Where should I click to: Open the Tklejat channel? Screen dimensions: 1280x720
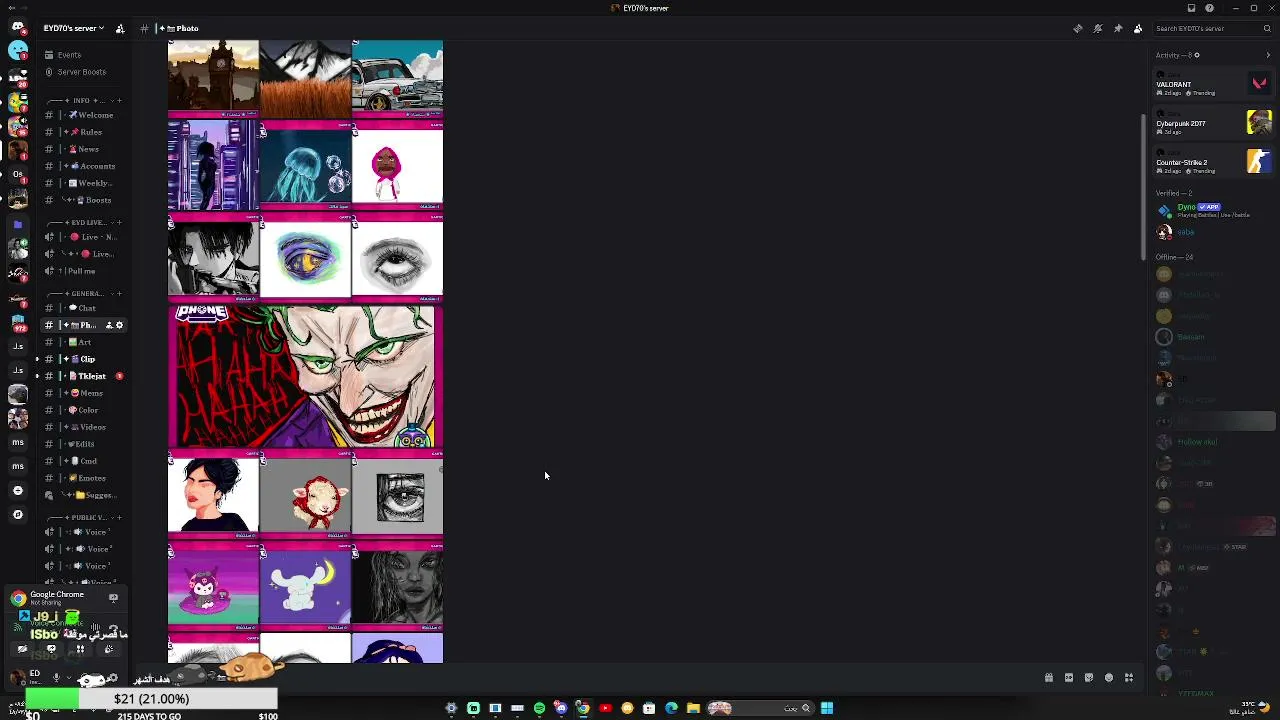point(84,376)
